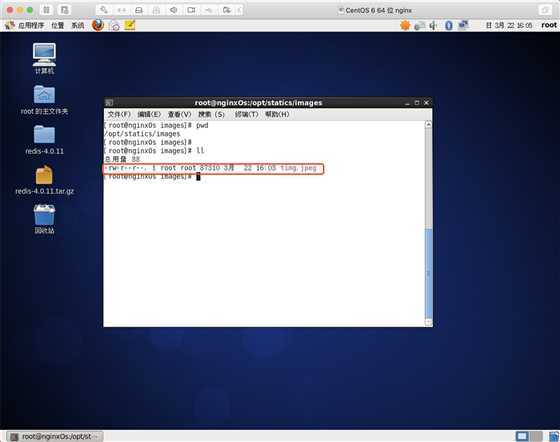Switch to the first workspace in bottom panel
The width and height of the screenshot is (560, 442).
coord(522,436)
